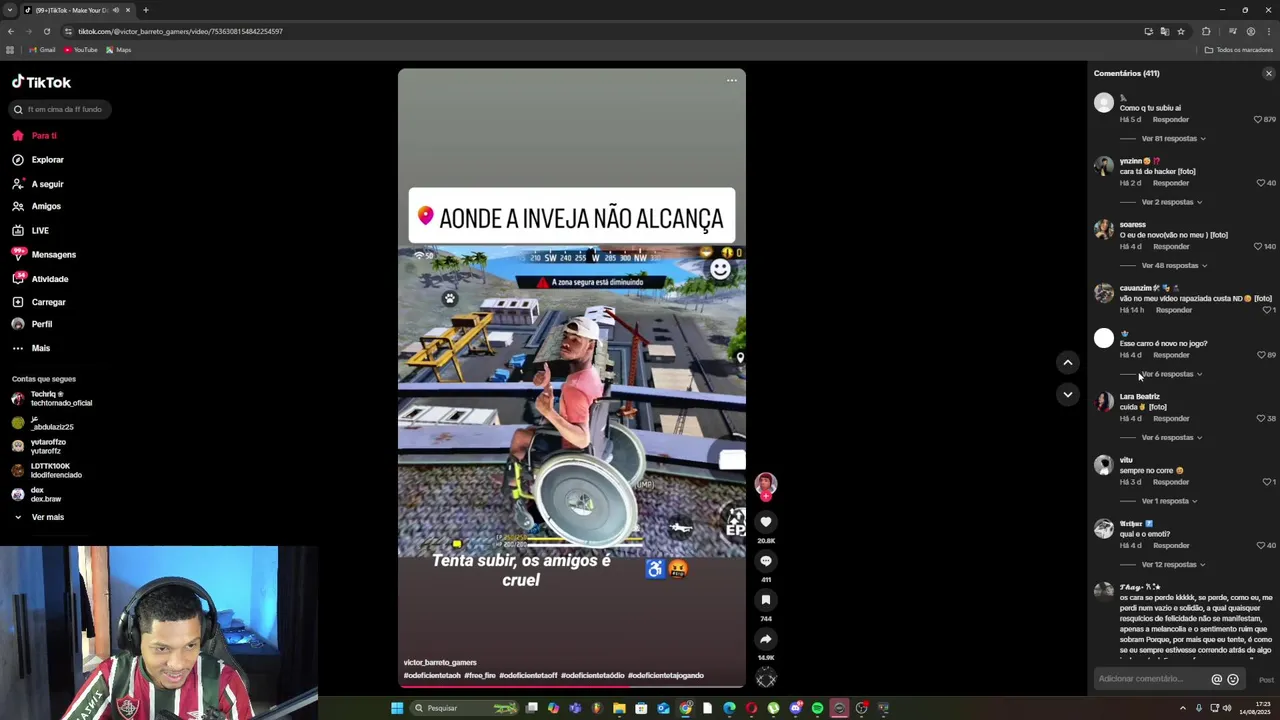Screen dimensions: 1280x720
Task: Open Spotify from taskbar
Action: [817, 708]
